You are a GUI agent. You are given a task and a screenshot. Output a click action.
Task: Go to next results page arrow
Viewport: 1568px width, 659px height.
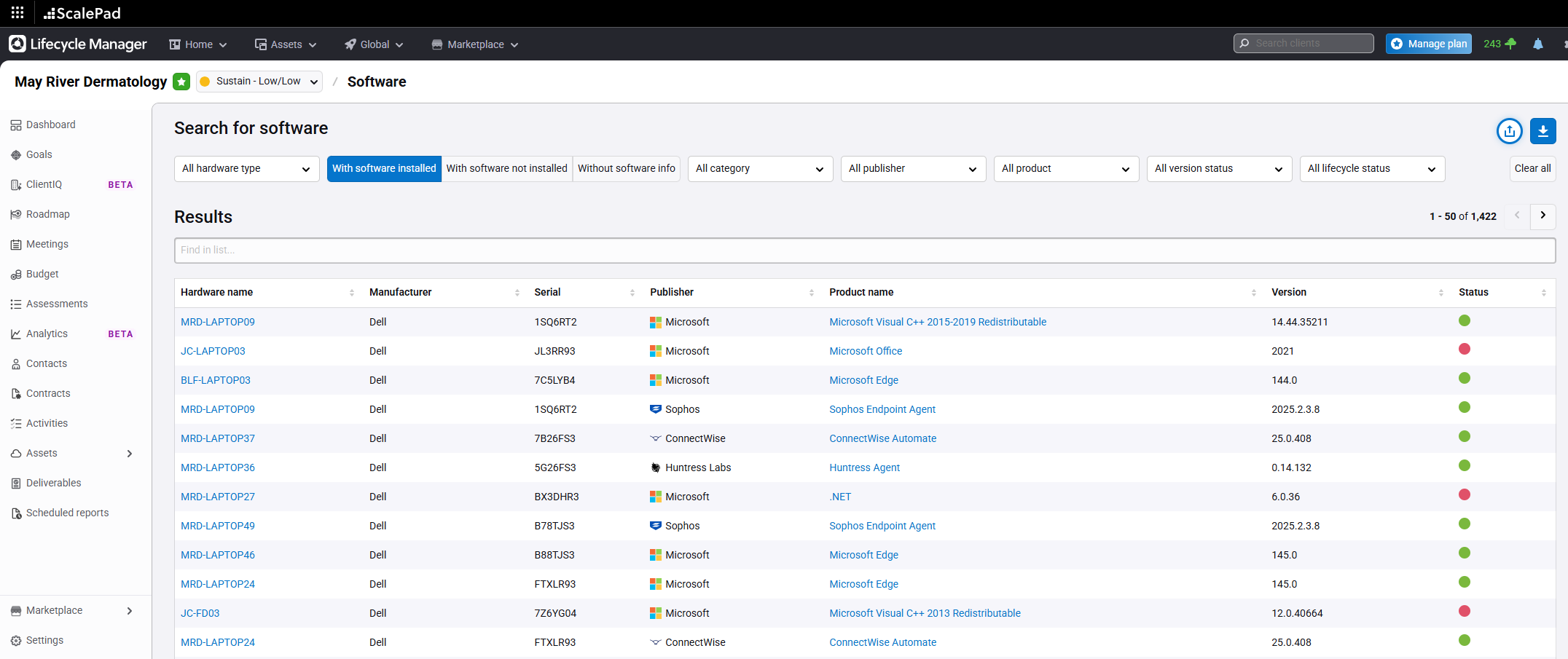[x=1542, y=216]
